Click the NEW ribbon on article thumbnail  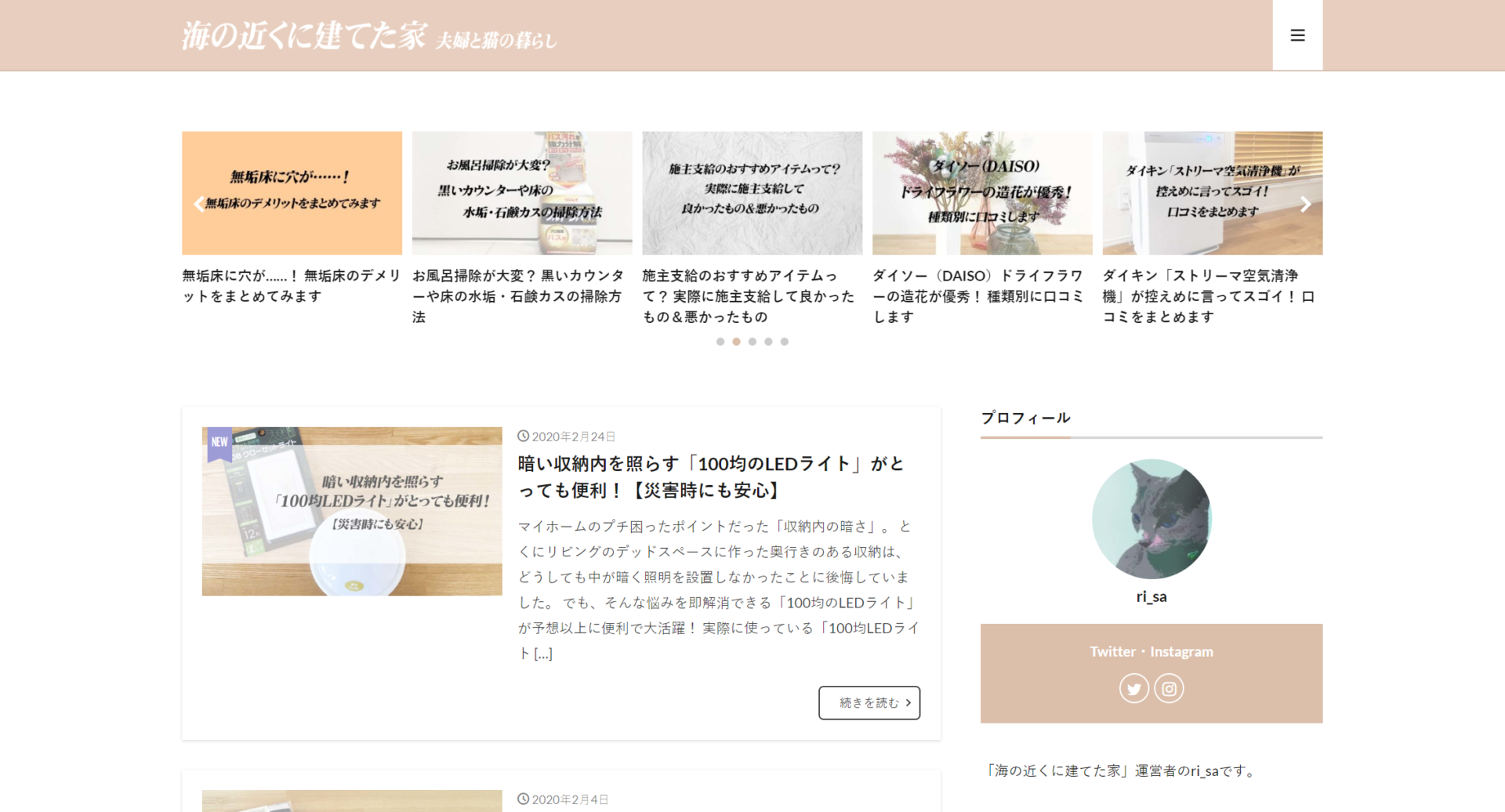click(219, 444)
